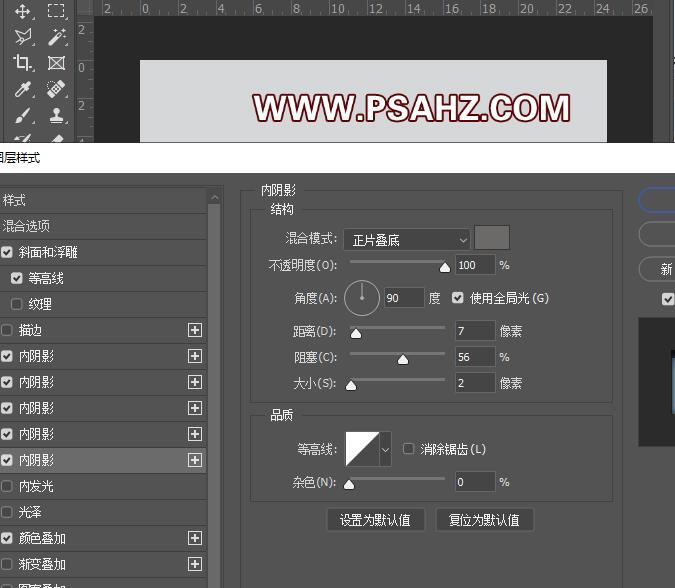Select the Crop tool
Image resolution: width=675 pixels, height=588 pixels.
[22, 63]
